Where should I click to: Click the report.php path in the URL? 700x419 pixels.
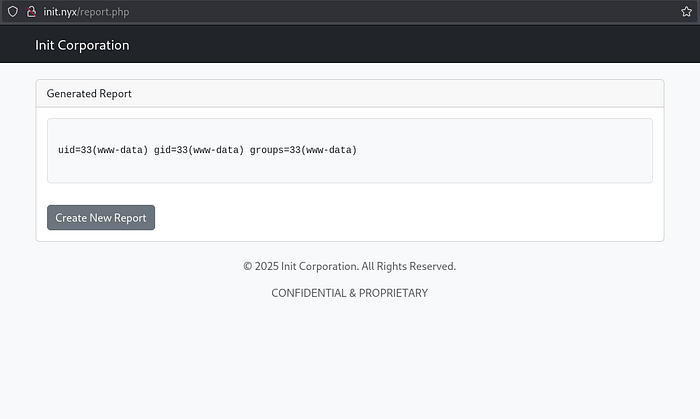tap(103, 11)
